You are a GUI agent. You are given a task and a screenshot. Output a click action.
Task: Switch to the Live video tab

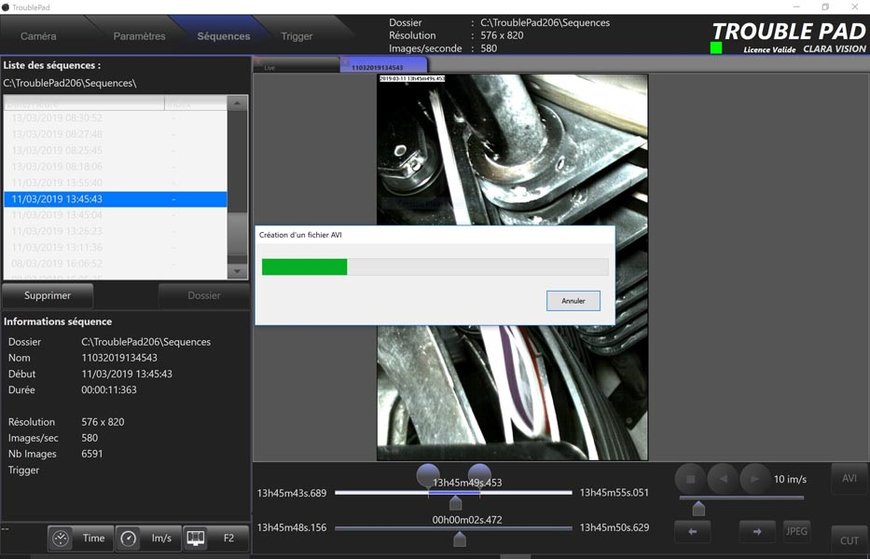(296, 66)
